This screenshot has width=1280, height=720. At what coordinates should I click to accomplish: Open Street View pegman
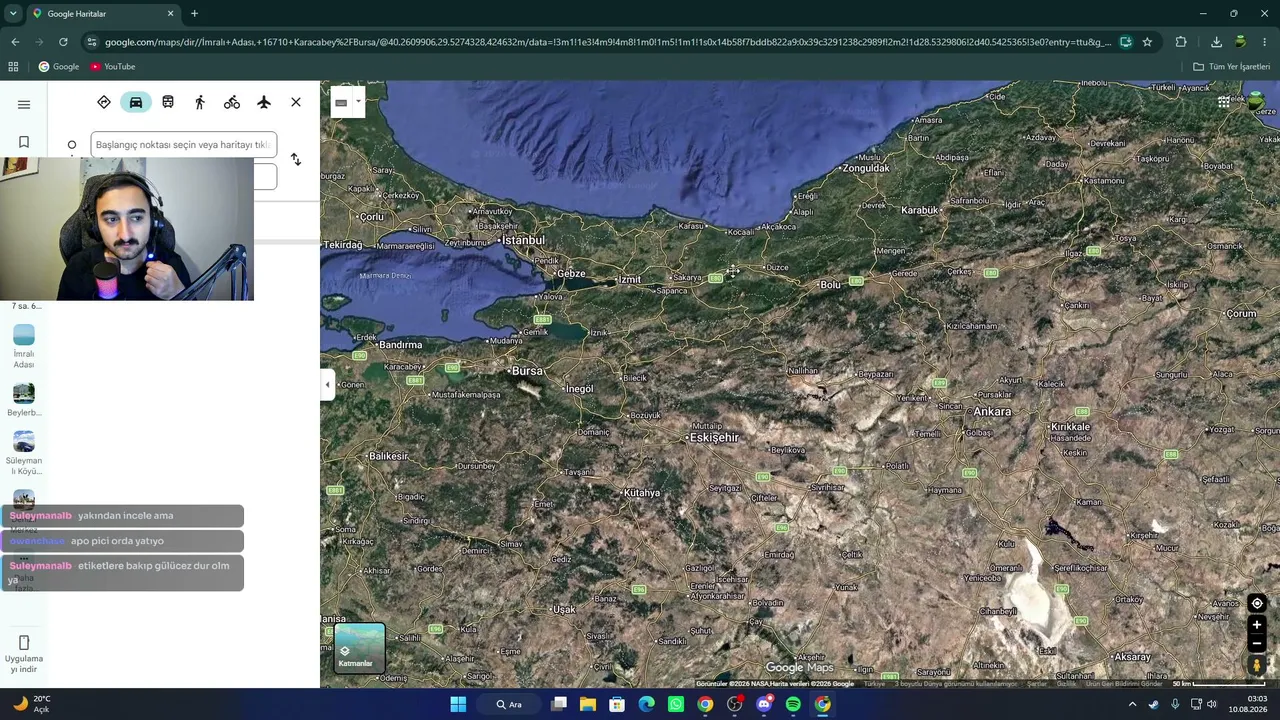1257,664
